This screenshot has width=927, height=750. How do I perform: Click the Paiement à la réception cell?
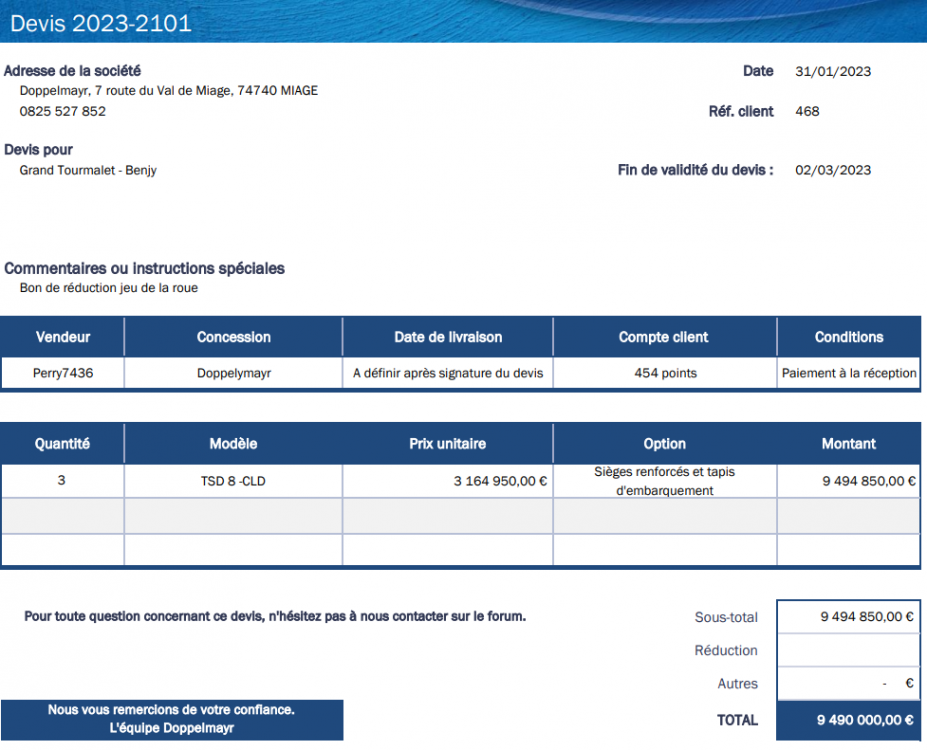848,373
